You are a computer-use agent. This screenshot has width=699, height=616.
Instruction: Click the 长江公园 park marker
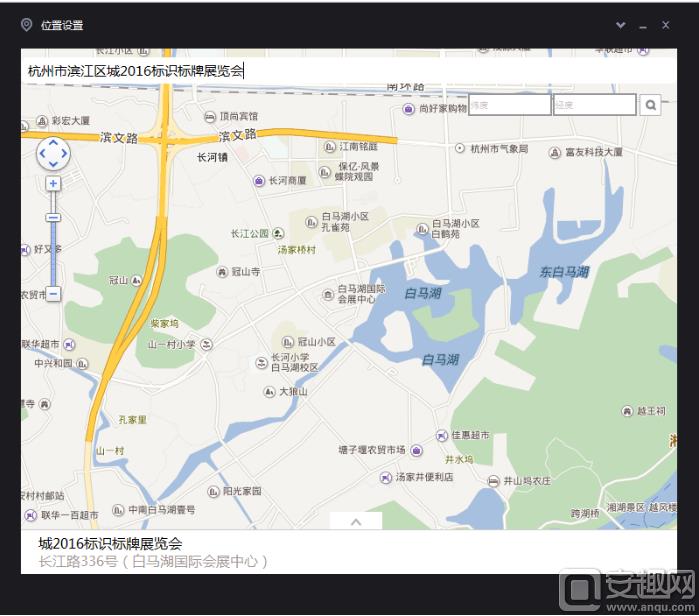click(277, 233)
